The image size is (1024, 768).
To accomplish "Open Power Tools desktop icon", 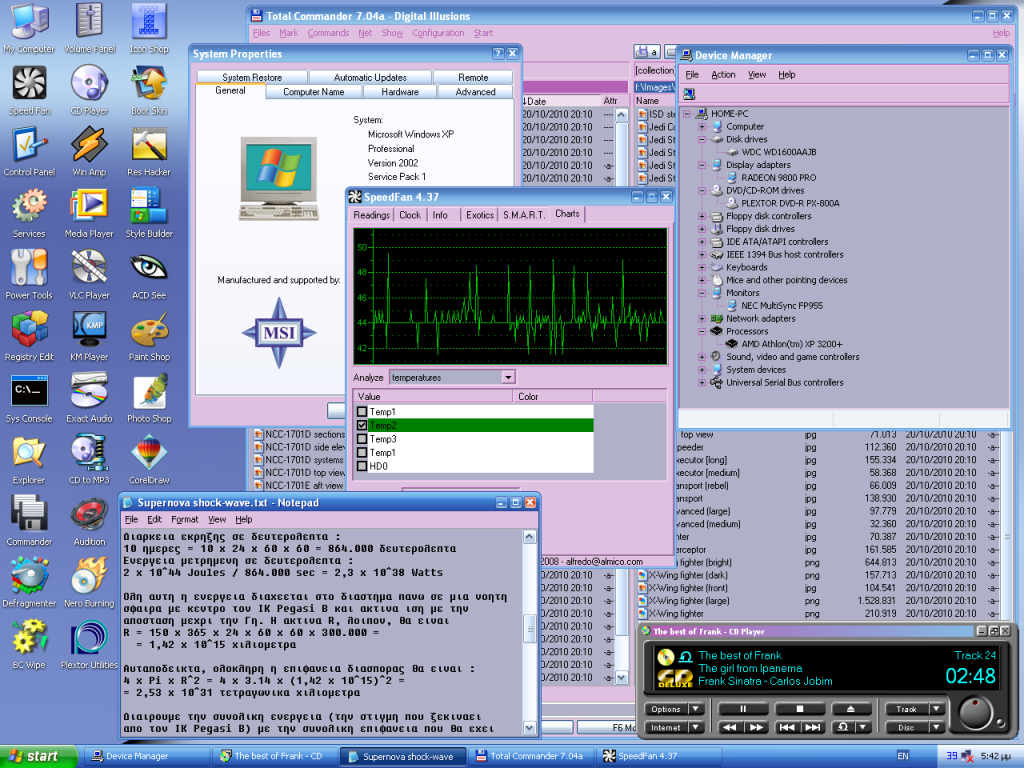I will coord(29,275).
